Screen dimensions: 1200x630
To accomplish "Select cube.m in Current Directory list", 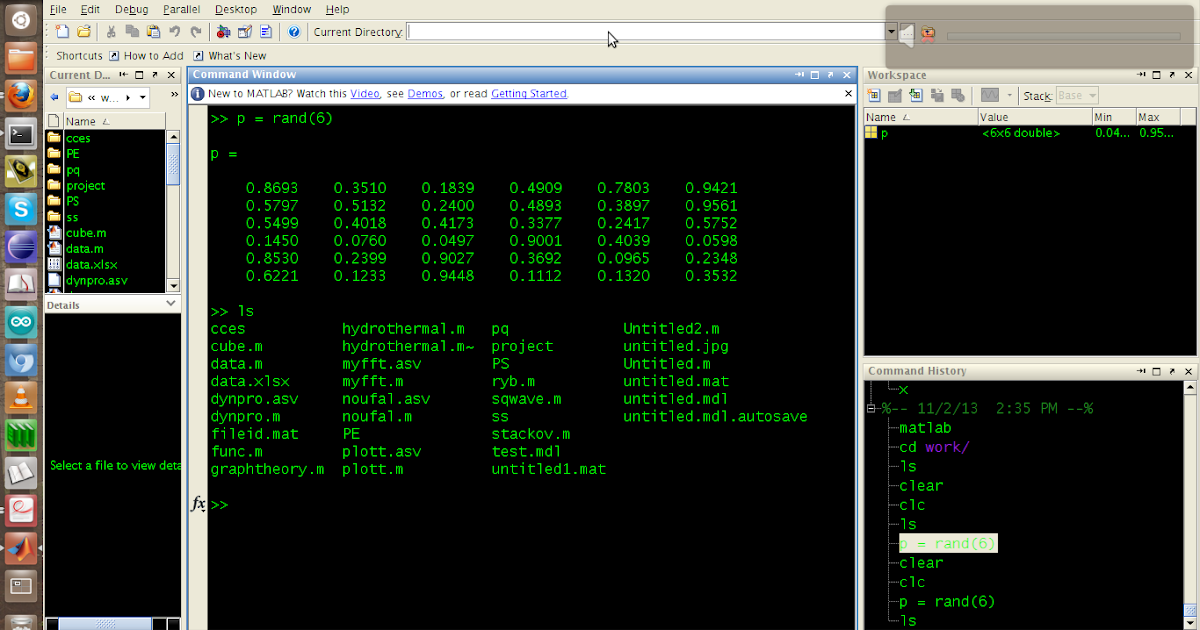I will click(86, 233).
